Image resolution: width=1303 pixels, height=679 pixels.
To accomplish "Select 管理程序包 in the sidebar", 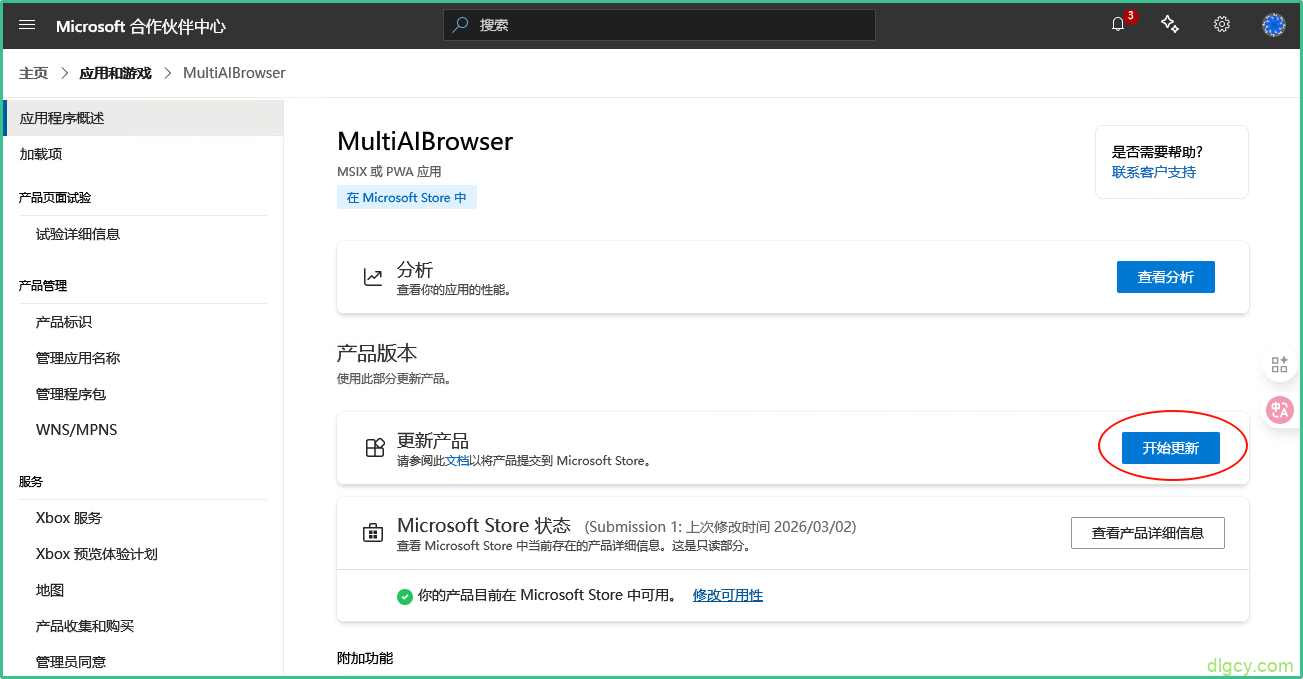I will [x=71, y=394].
